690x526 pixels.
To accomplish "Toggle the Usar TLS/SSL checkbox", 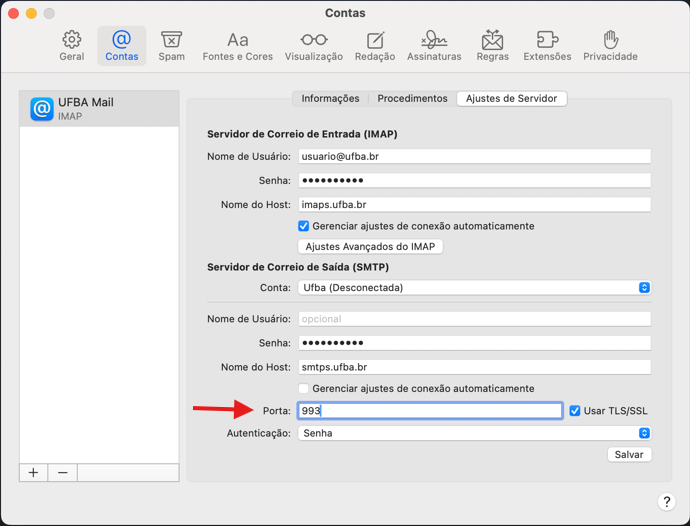I will tap(574, 411).
